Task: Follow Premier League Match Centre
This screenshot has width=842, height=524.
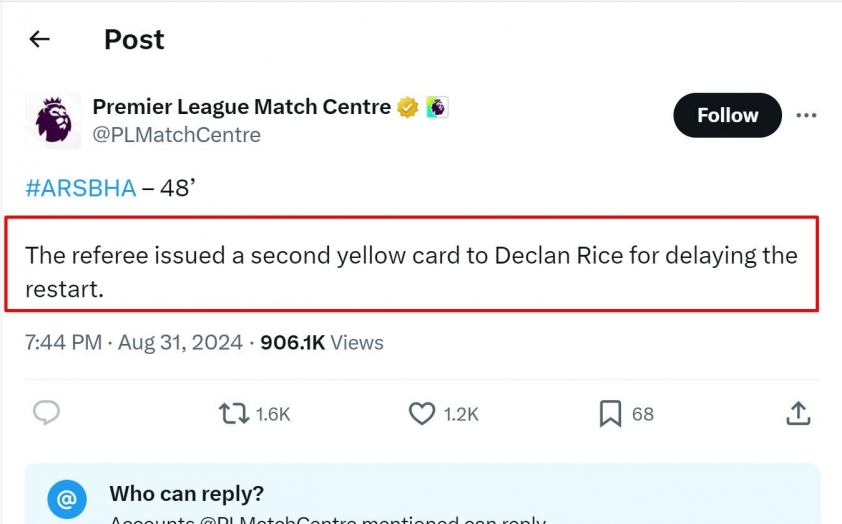Action: 728,115
